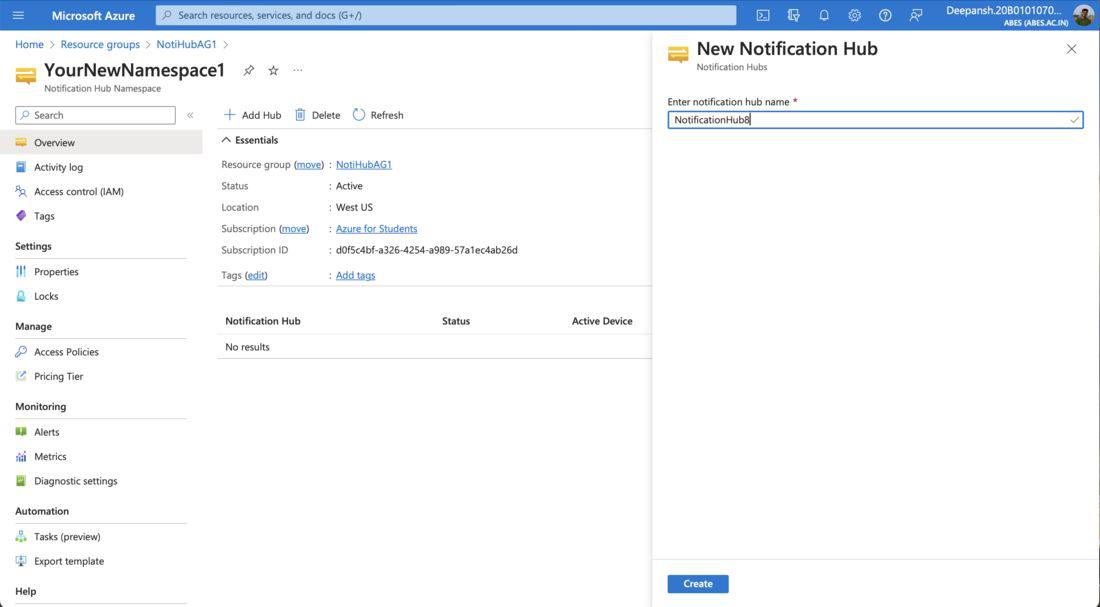
Task: Click Status column header in table
Action: 456,321
